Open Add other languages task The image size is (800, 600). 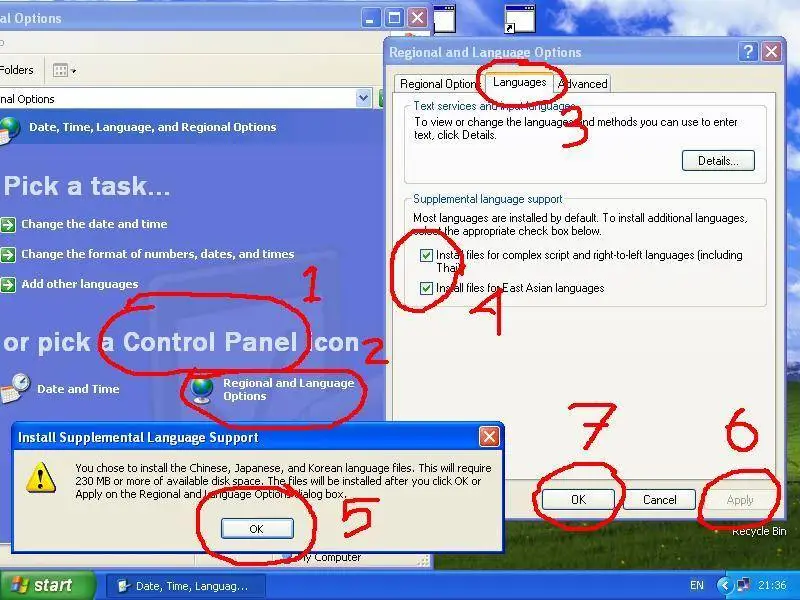[80, 284]
